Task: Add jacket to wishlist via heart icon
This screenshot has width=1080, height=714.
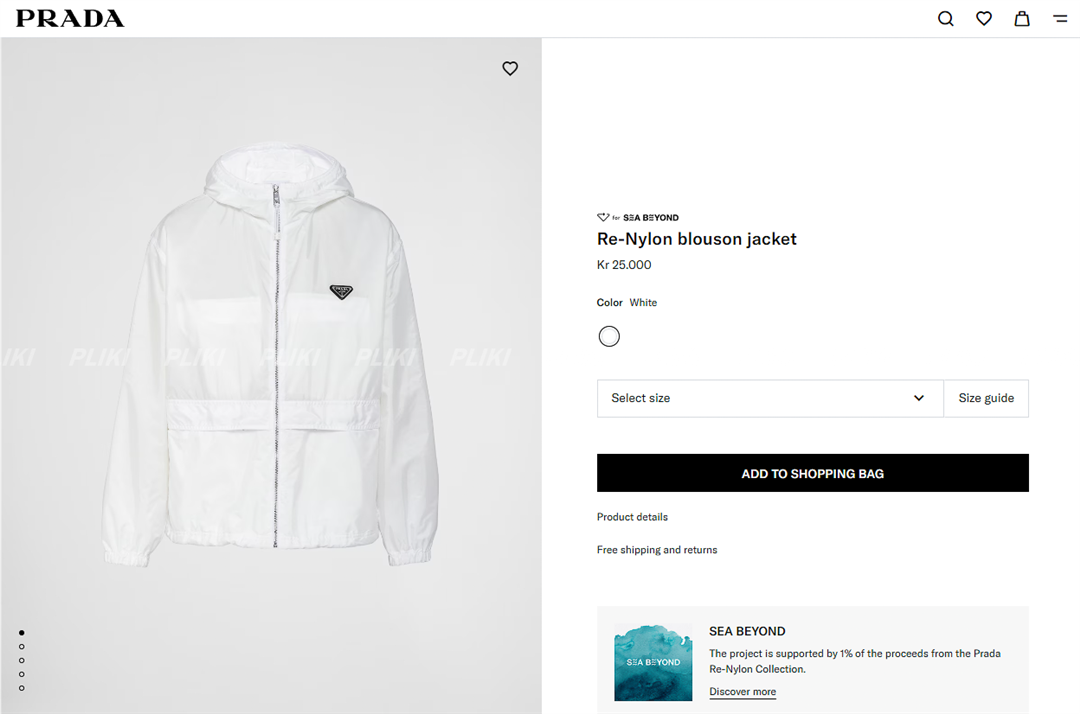Action: (x=510, y=69)
